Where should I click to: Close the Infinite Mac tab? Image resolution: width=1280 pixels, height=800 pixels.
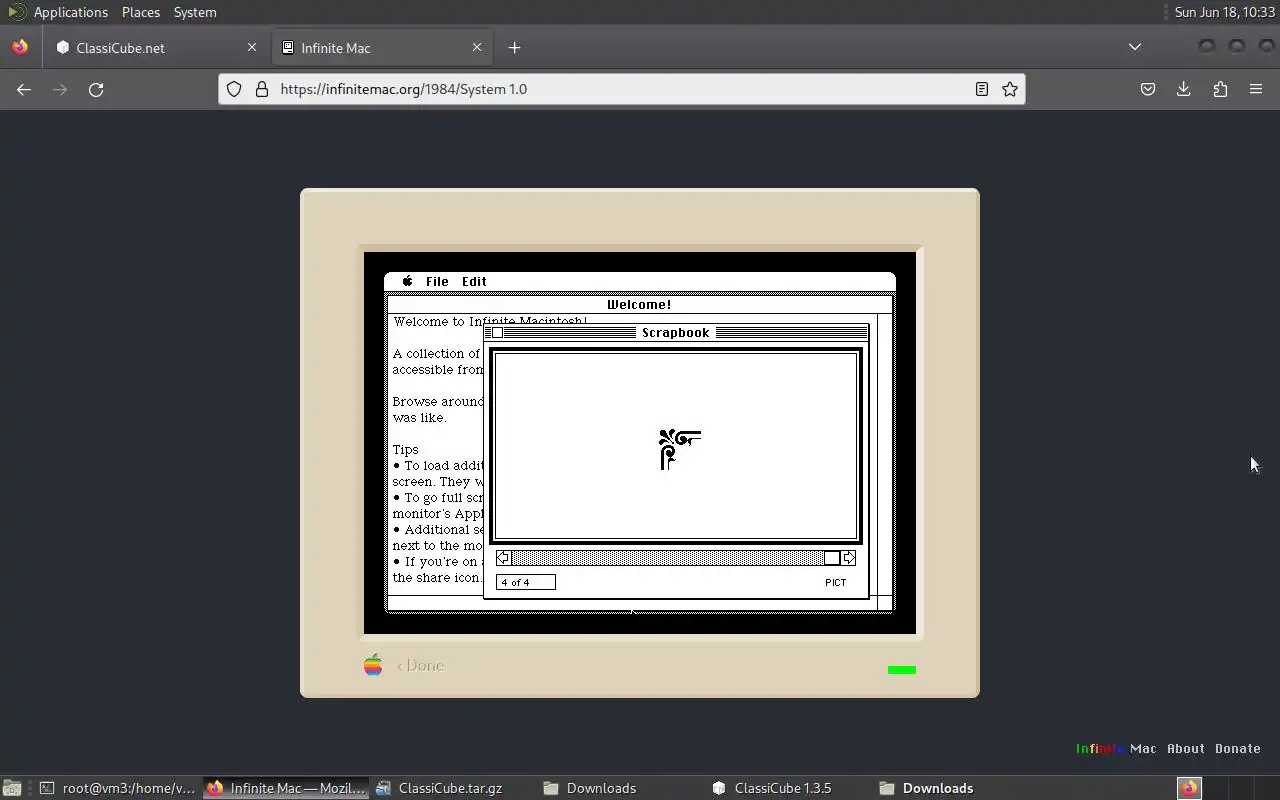tap(477, 47)
